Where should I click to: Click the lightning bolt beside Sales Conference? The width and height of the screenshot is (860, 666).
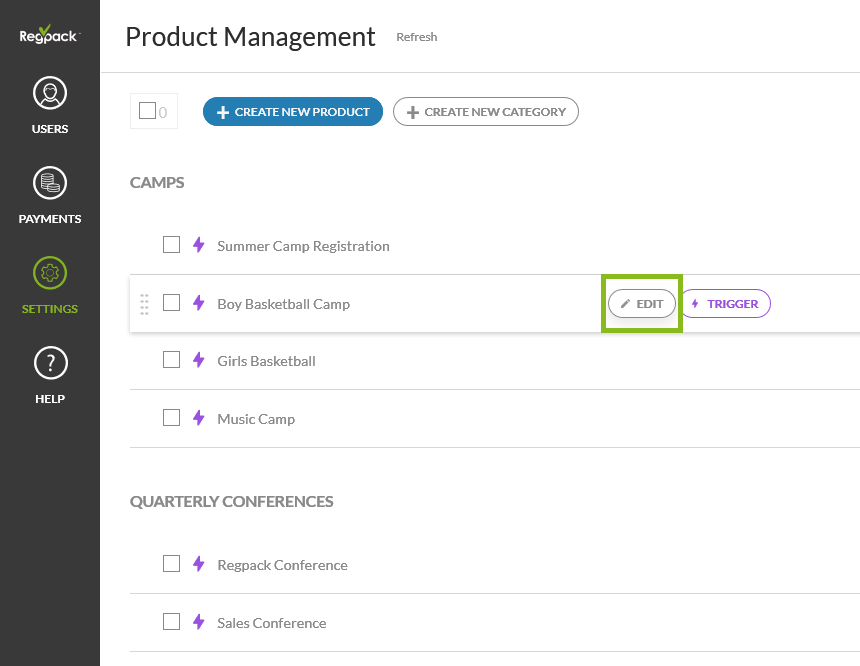(x=199, y=622)
